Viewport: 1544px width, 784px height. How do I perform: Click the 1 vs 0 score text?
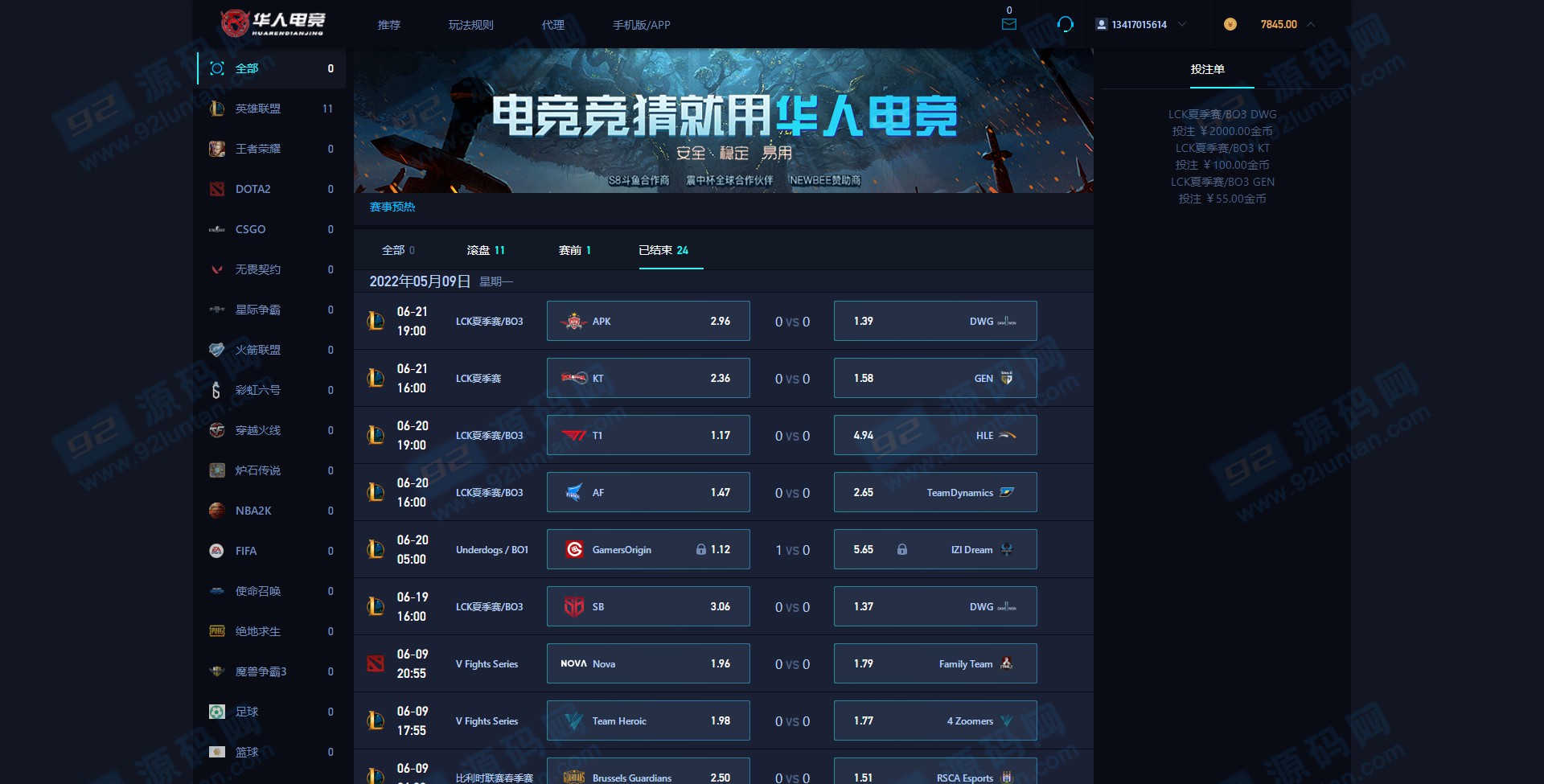[792, 550]
